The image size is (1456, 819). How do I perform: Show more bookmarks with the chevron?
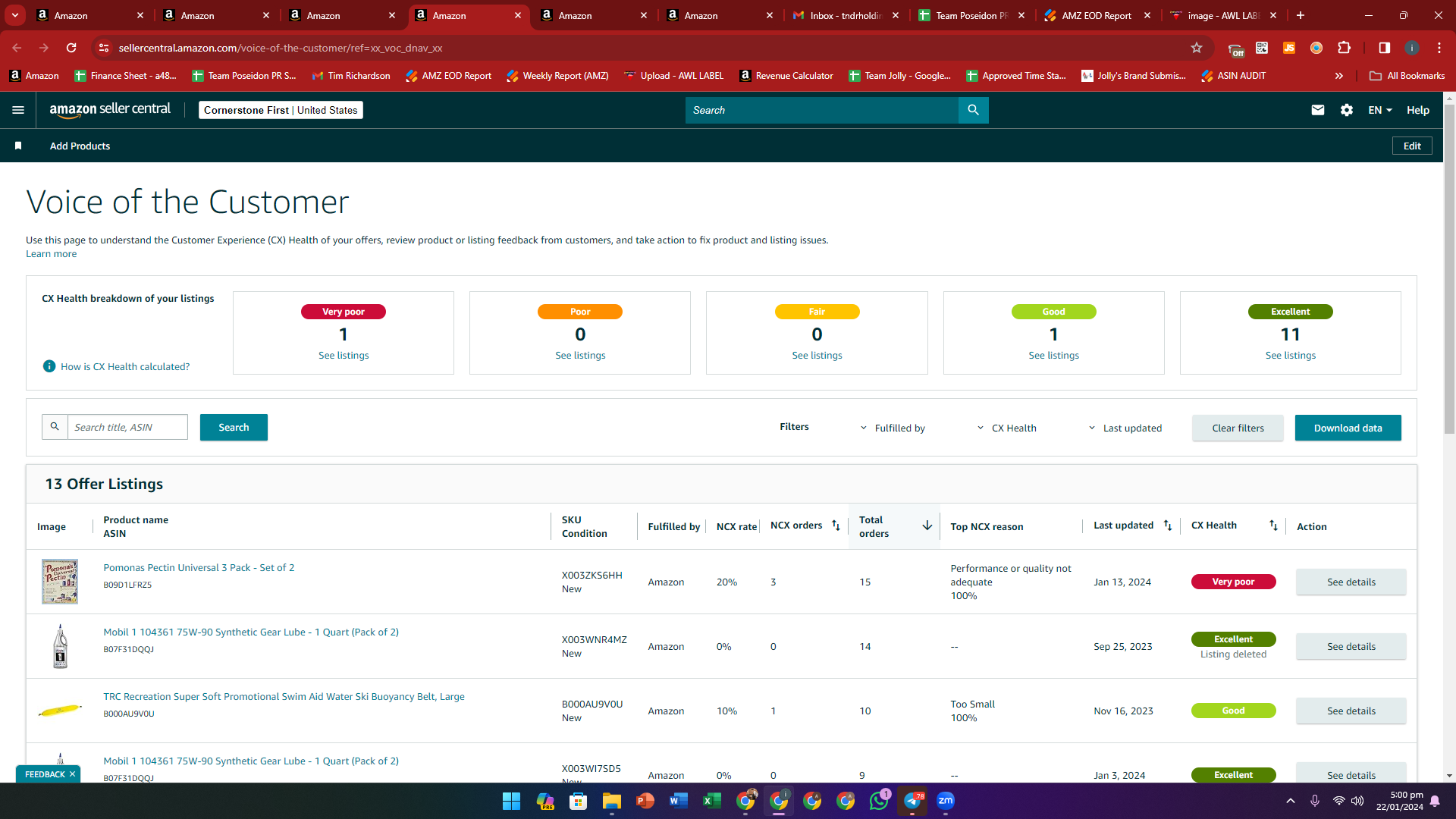click(1339, 76)
